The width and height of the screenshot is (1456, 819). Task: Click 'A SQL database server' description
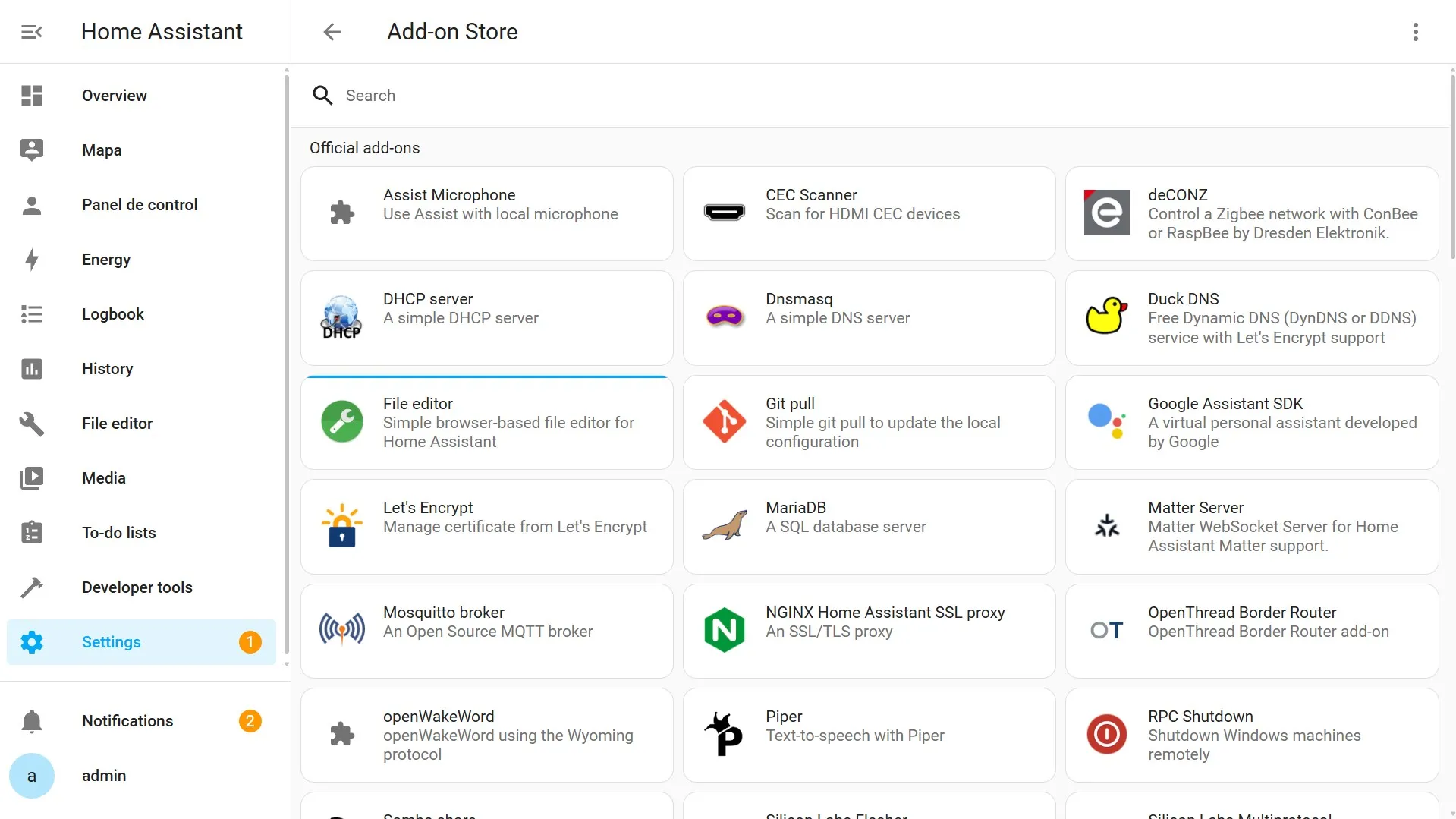[846, 527]
